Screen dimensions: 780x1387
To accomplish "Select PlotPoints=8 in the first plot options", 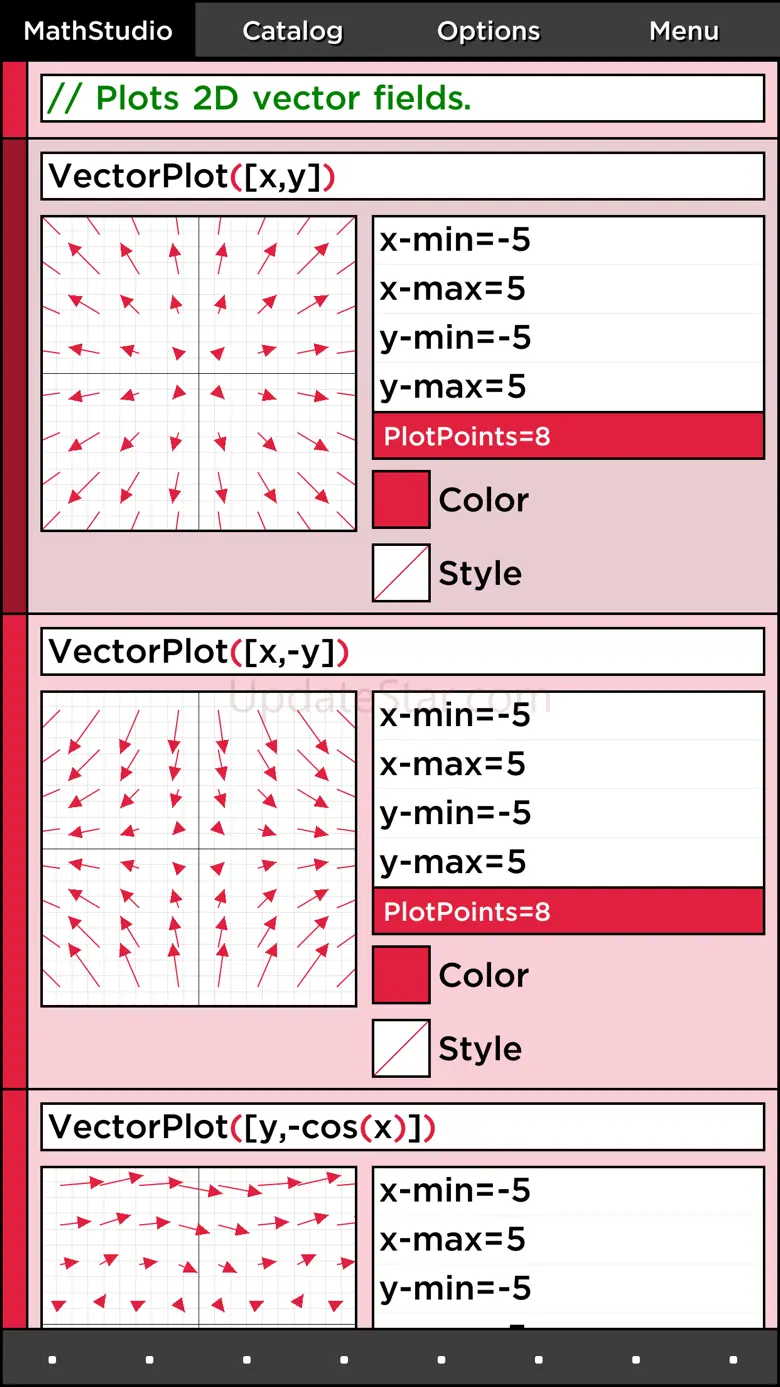I will tap(568, 436).
